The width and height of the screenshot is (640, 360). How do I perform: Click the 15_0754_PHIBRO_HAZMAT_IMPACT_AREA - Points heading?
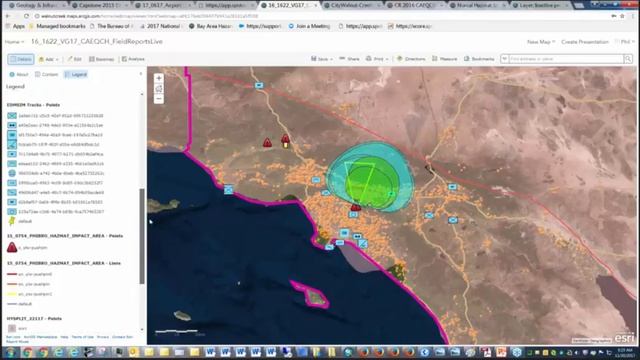tap(65, 236)
